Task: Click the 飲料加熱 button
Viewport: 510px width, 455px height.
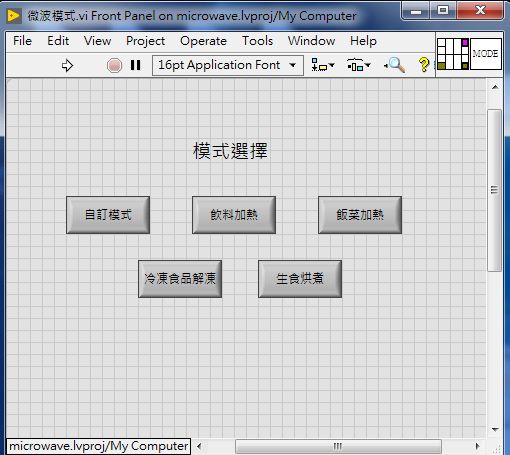Action: tap(234, 215)
